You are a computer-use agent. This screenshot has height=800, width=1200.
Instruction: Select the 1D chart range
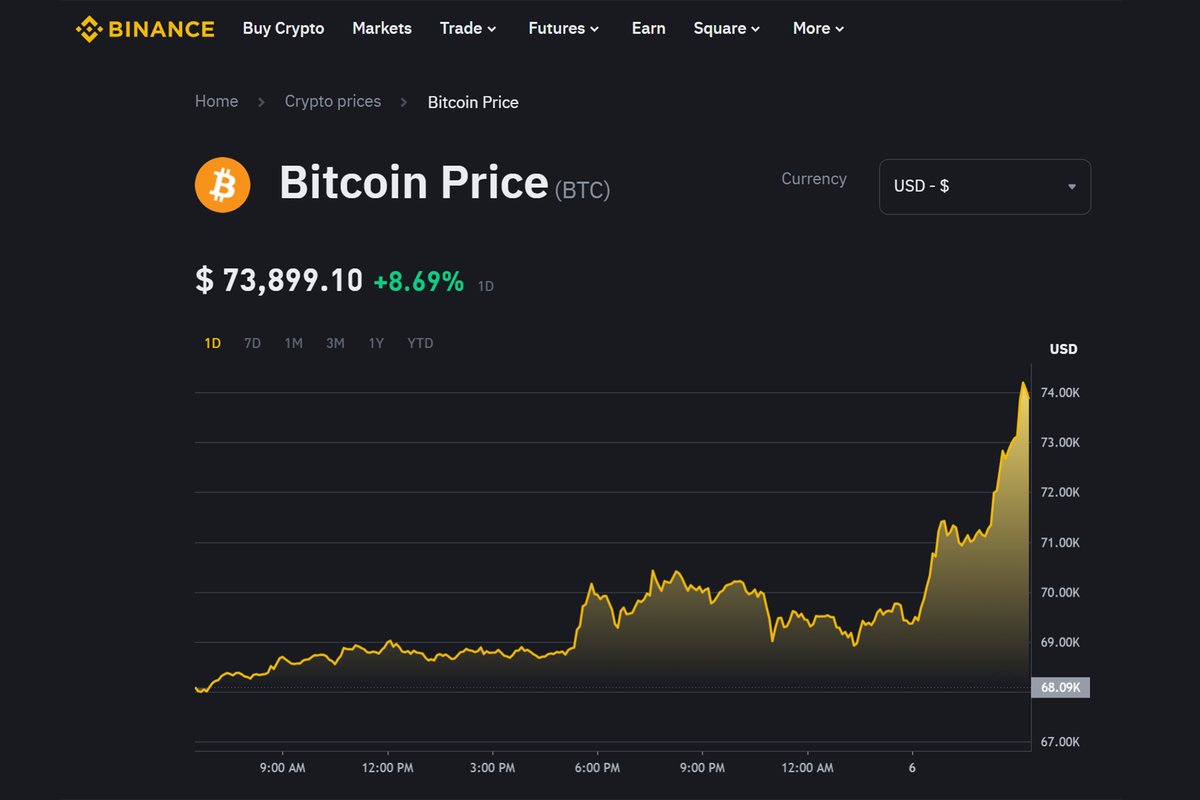(x=213, y=343)
